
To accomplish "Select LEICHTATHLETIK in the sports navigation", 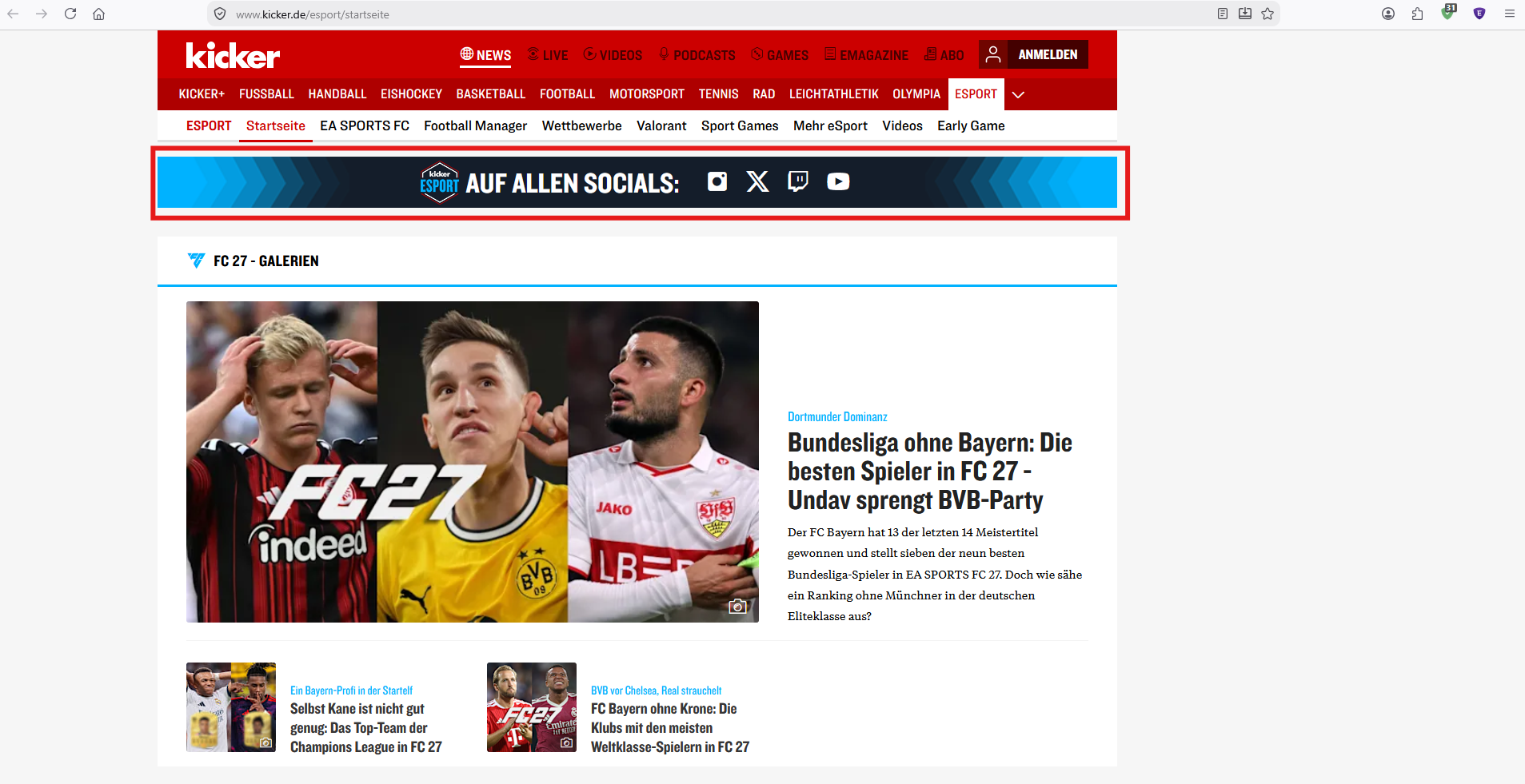I will click(x=834, y=94).
